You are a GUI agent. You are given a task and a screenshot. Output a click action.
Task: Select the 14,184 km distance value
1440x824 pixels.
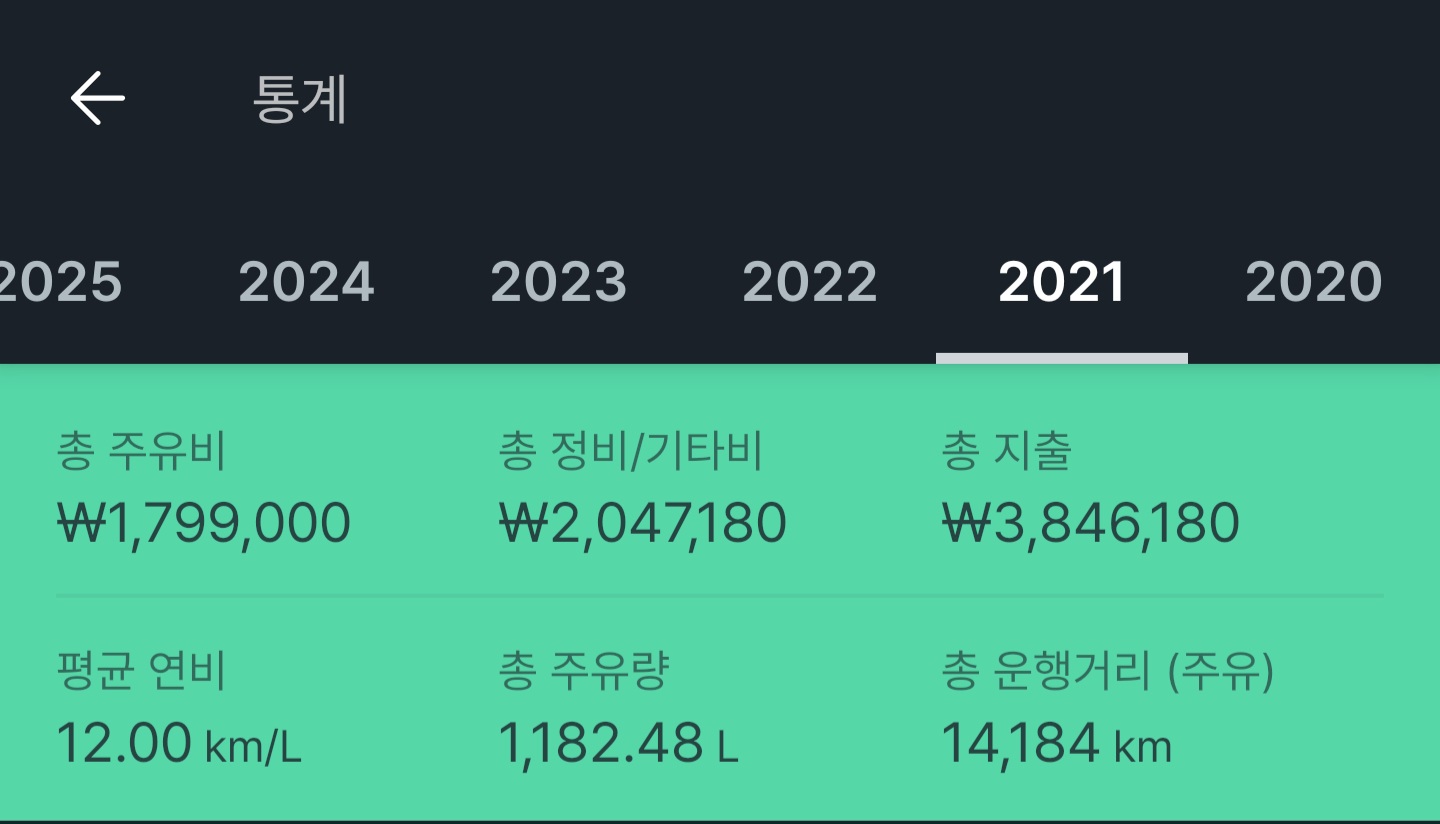[1056, 744]
